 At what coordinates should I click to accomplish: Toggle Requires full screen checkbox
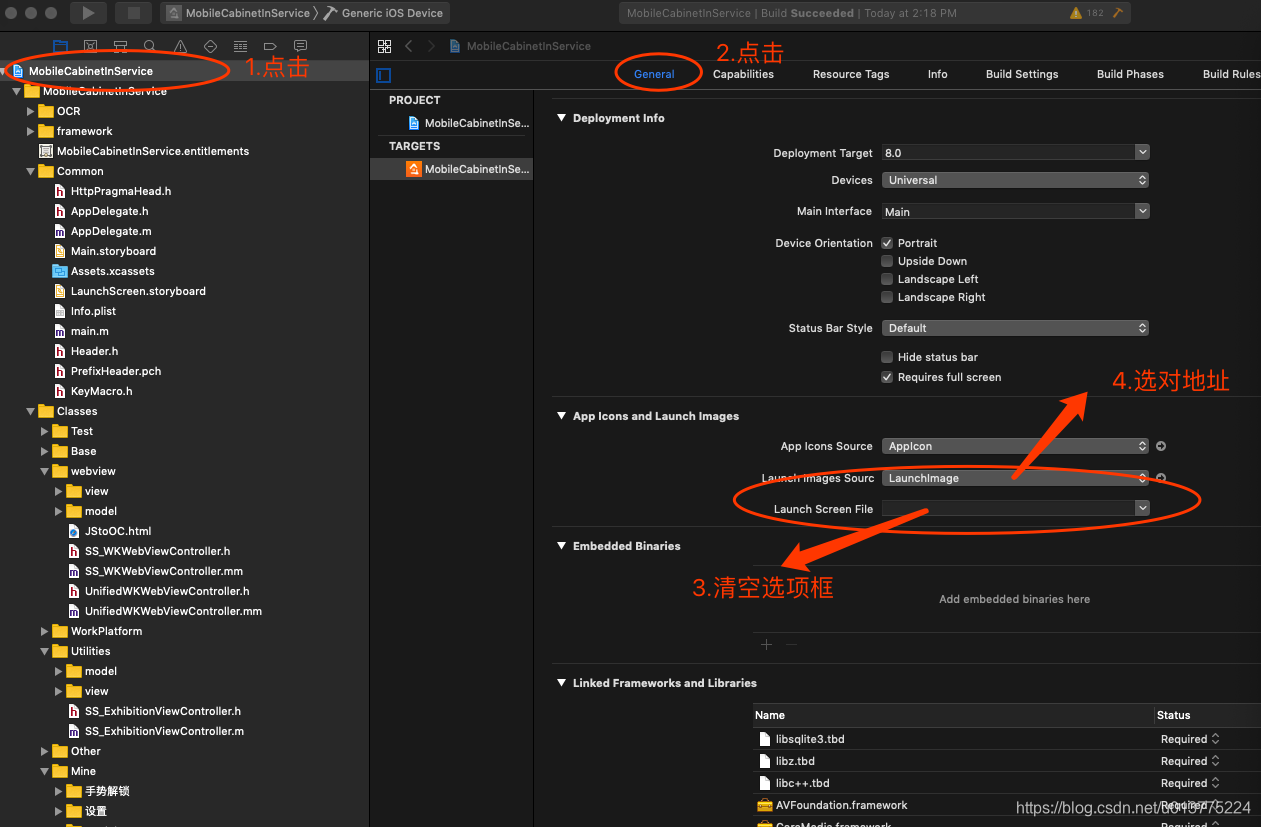(x=886, y=377)
